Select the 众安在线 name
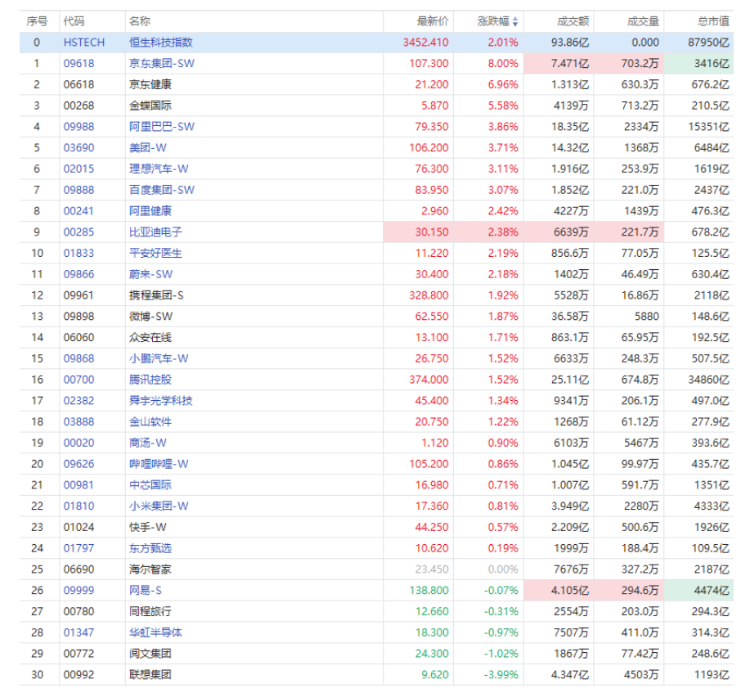 (150, 337)
